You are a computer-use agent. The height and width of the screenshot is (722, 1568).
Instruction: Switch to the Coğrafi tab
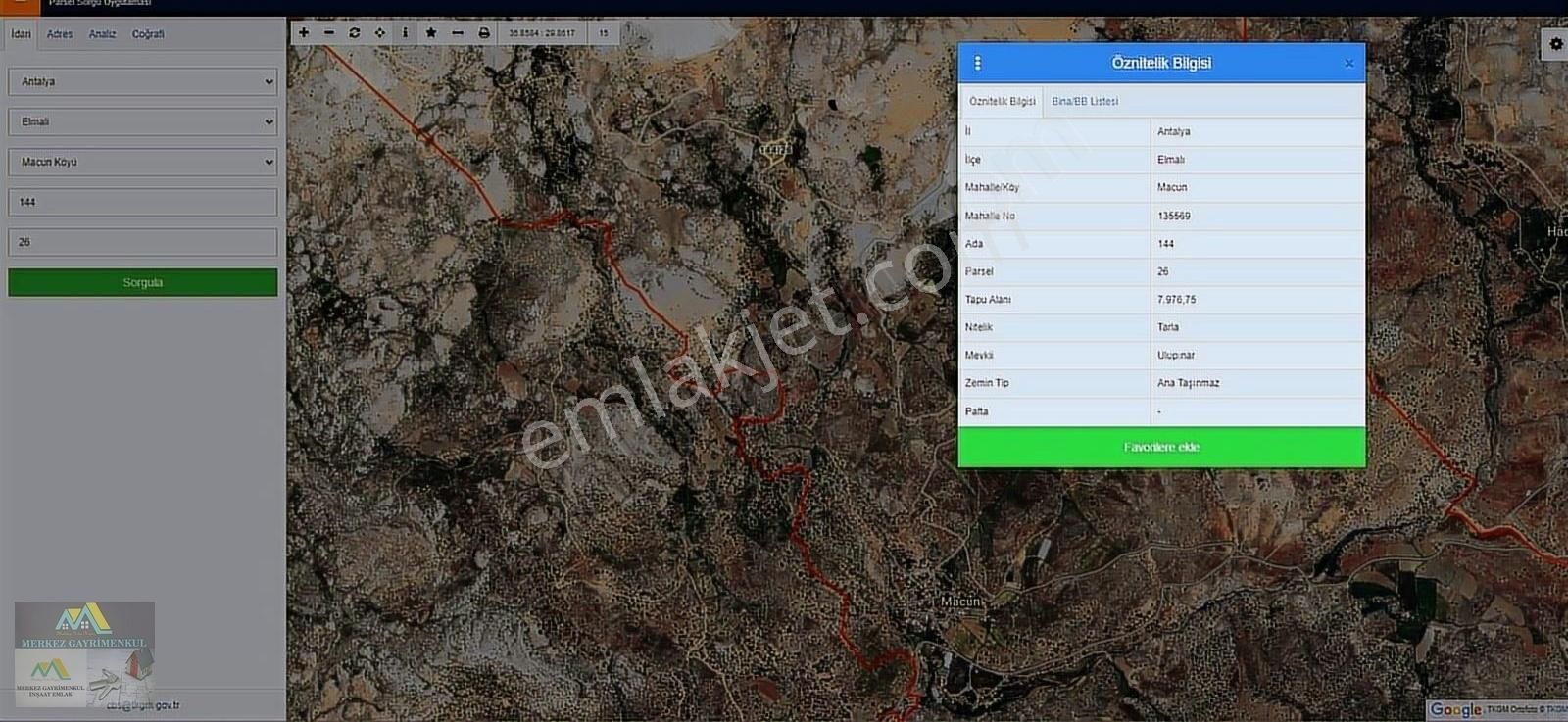point(148,34)
